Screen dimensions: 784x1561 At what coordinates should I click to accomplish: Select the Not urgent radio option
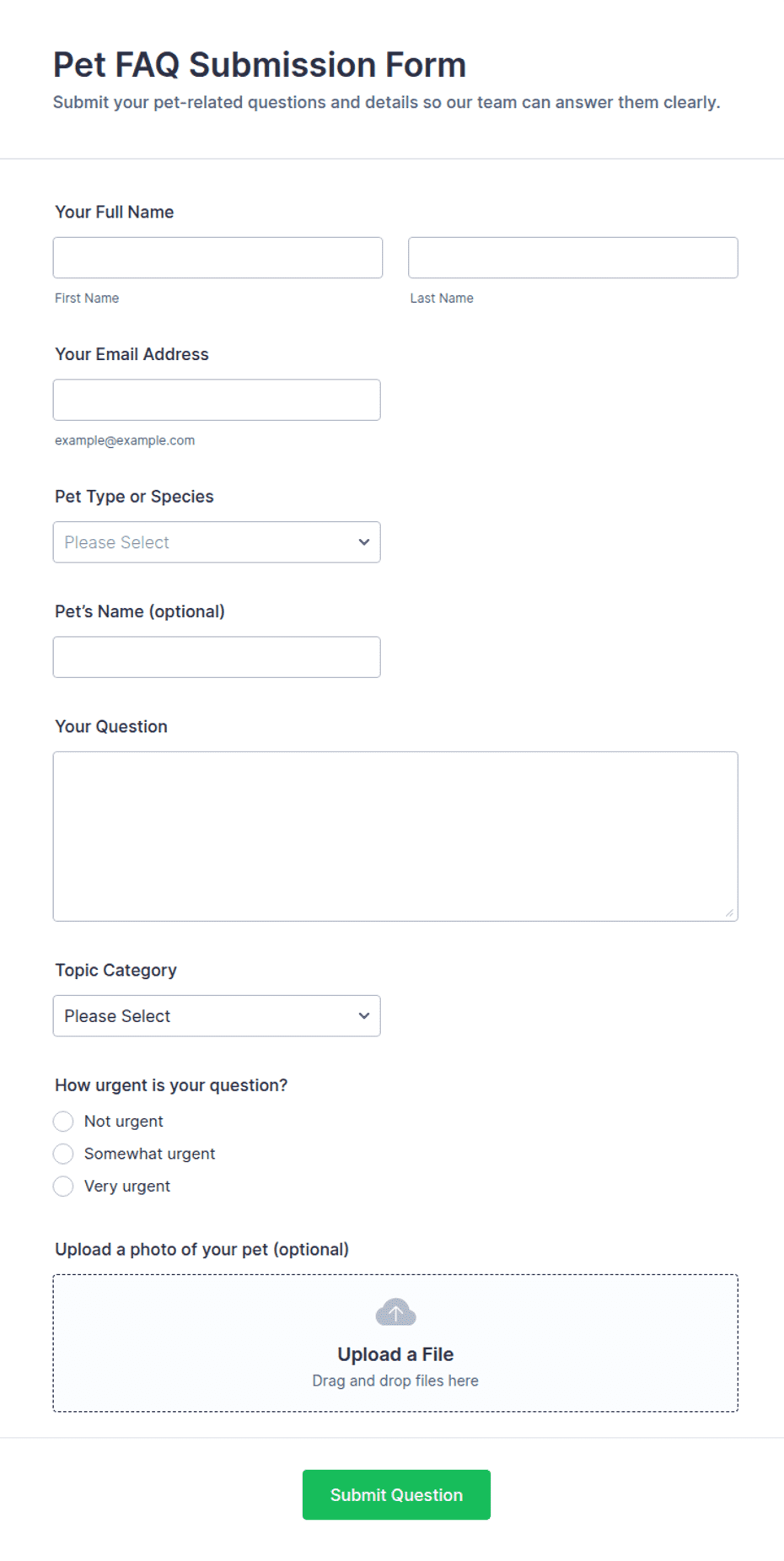pyautogui.click(x=63, y=1121)
